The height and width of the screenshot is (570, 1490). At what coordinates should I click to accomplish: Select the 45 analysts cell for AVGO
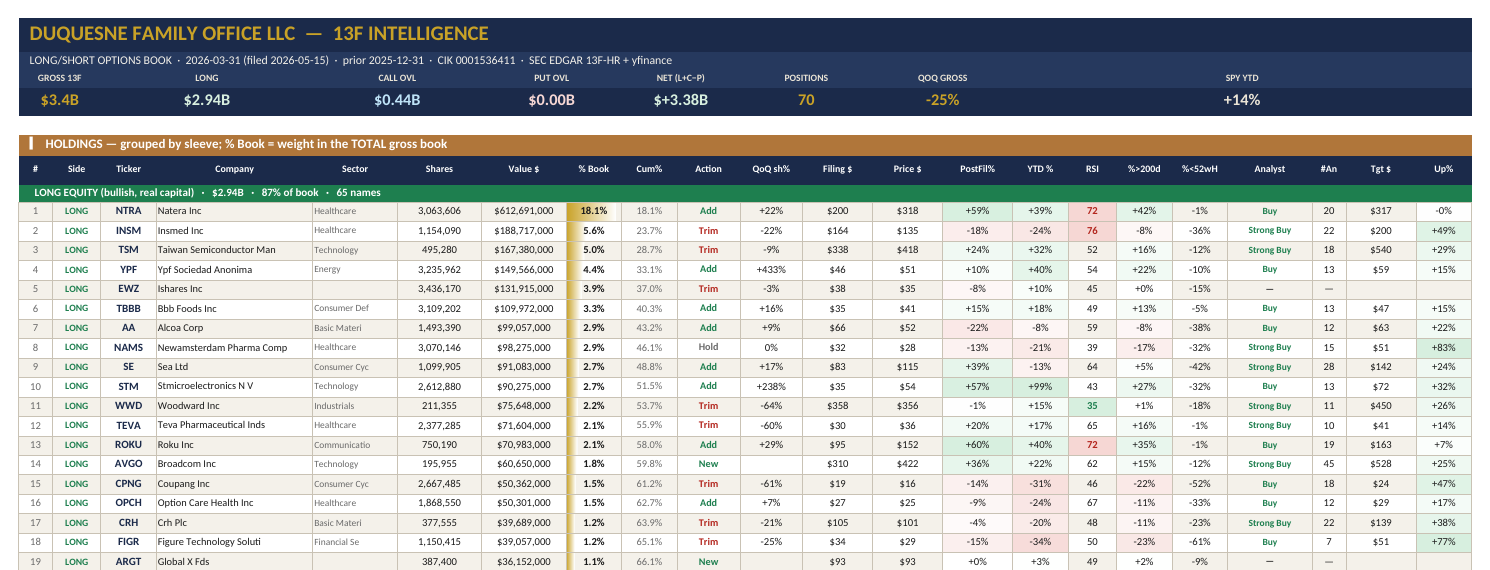[1329, 464]
